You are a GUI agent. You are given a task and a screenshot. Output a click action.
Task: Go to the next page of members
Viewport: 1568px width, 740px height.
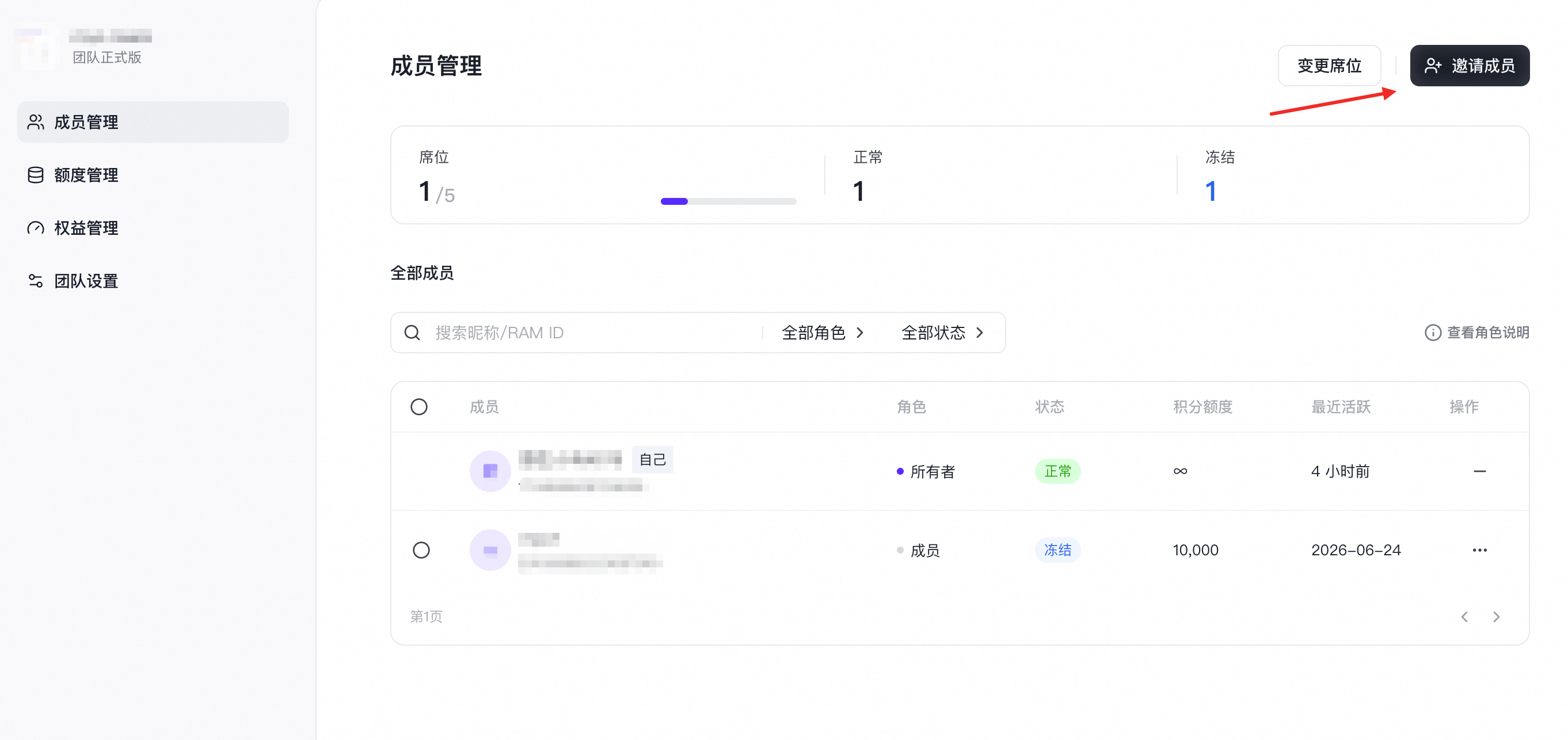pyautogui.click(x=1497, y=617)
